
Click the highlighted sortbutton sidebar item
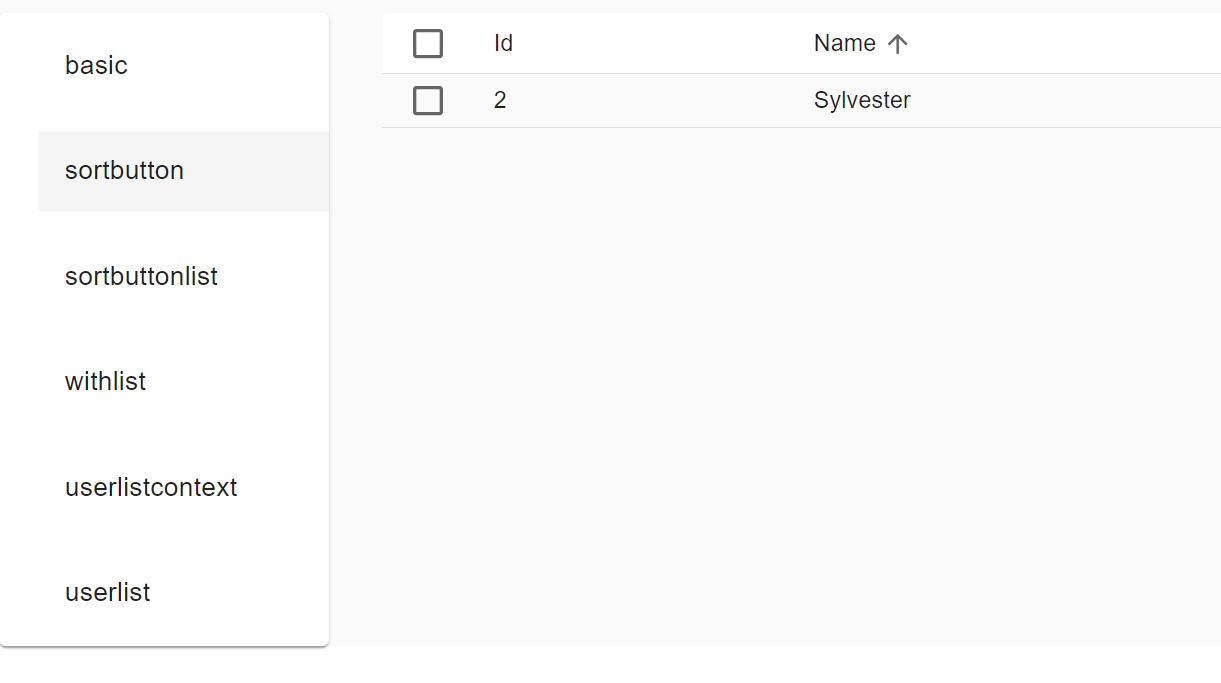124,170
